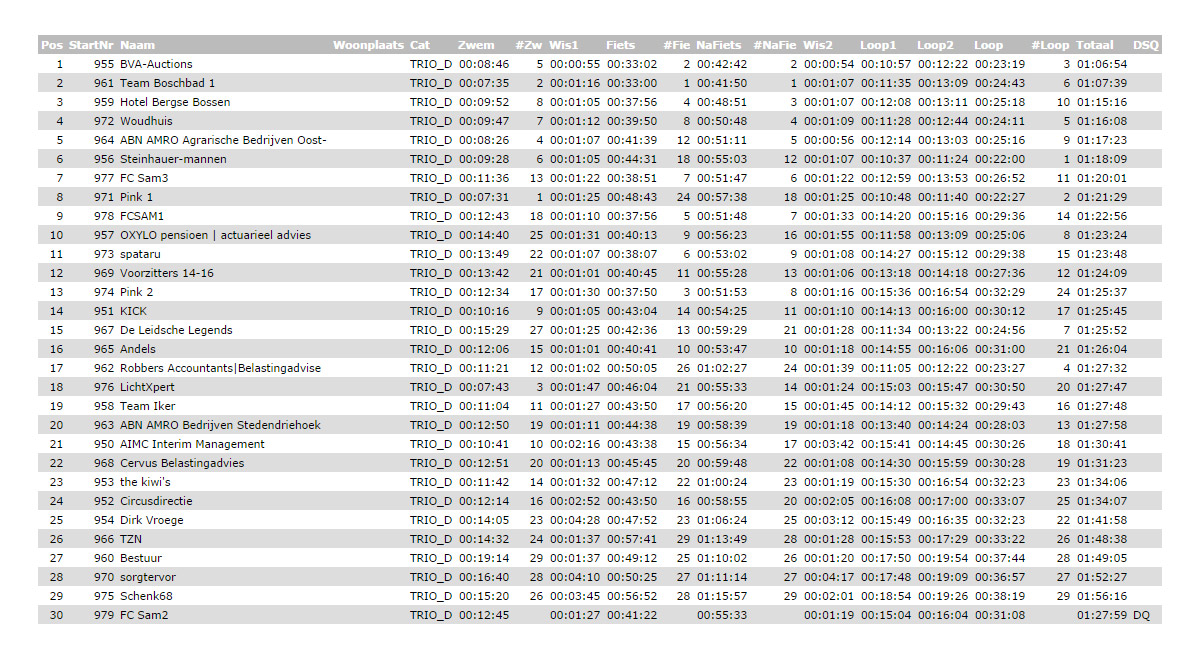Click the Wis1 column header
The image size is (1200, 660).
(x=564, y=45)
